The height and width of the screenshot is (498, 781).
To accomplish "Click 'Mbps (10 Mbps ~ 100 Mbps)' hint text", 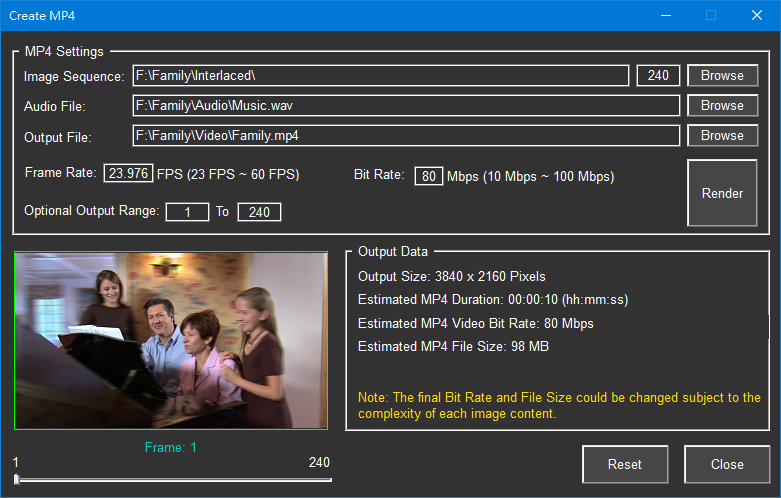I will coord(530,176).
